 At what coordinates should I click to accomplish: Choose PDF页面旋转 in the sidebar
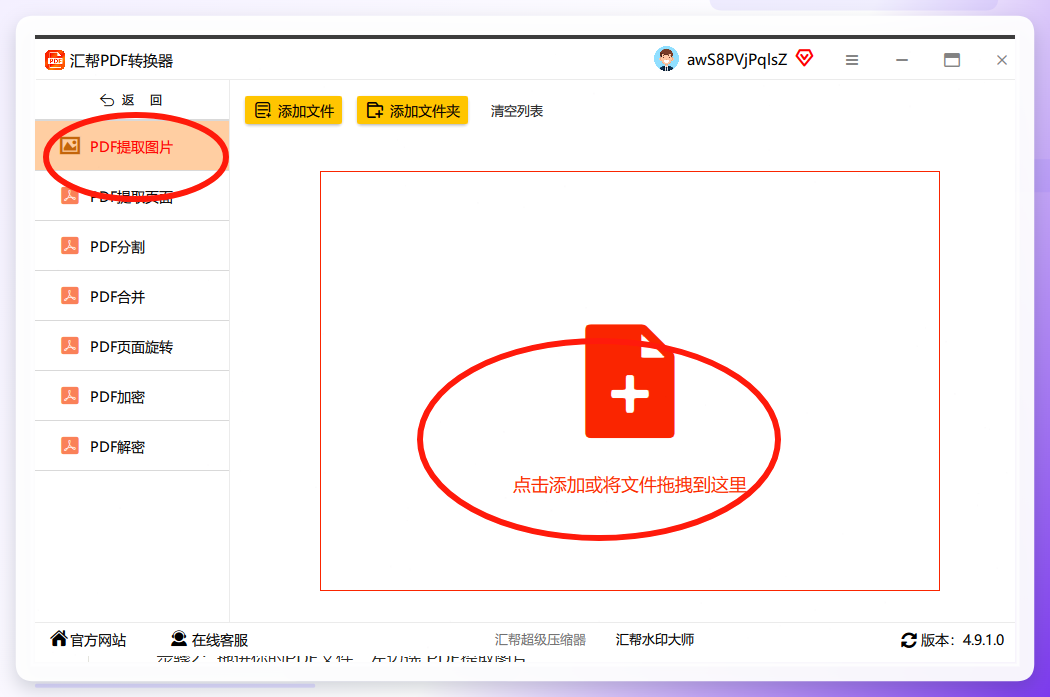tap(132, 346)
